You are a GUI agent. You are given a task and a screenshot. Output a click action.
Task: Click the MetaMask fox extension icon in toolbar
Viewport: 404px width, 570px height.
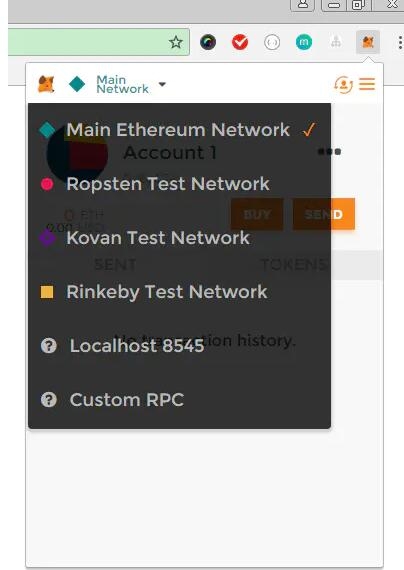tap(368, 42)
